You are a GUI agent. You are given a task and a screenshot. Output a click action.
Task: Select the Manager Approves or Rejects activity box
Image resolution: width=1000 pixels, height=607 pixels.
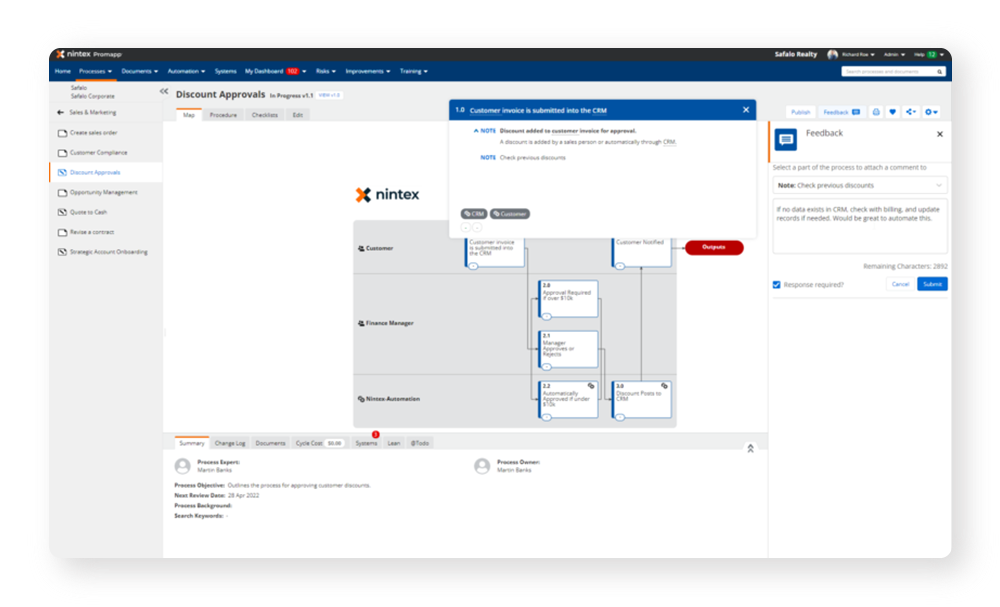568,349
